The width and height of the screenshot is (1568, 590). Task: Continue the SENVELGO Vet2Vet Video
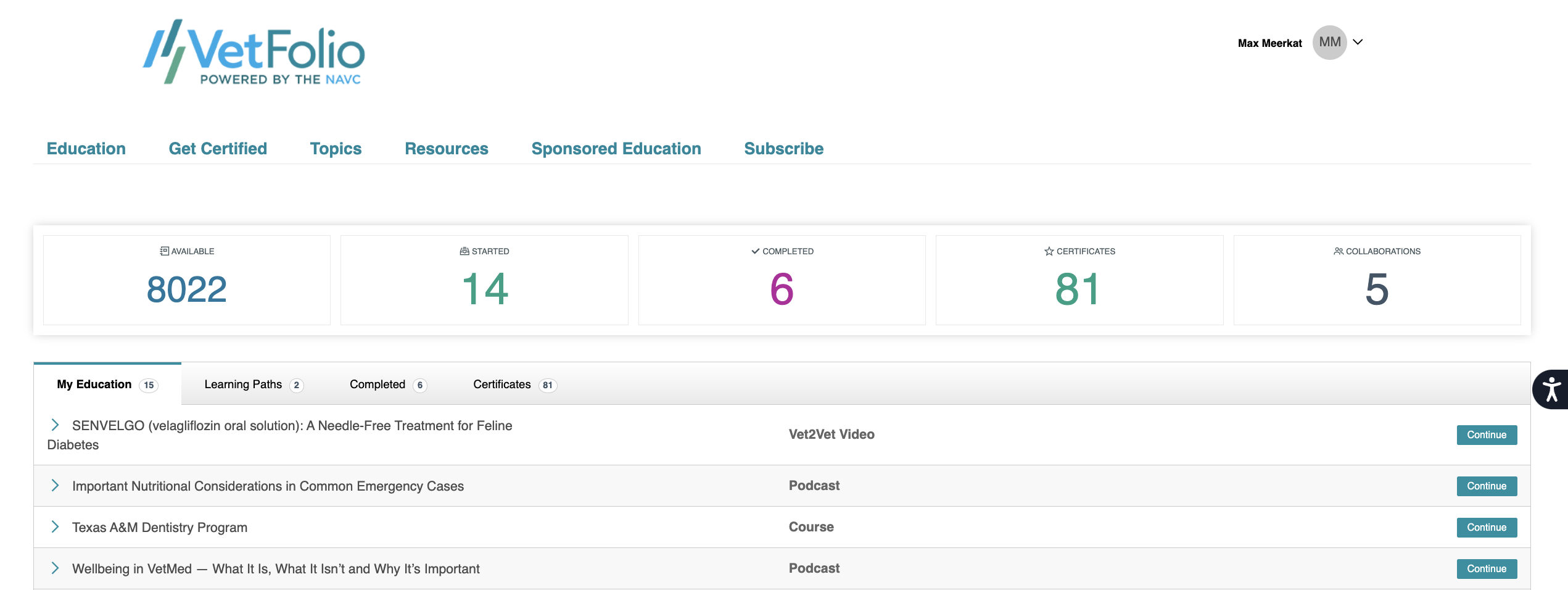pos(1487,435)
